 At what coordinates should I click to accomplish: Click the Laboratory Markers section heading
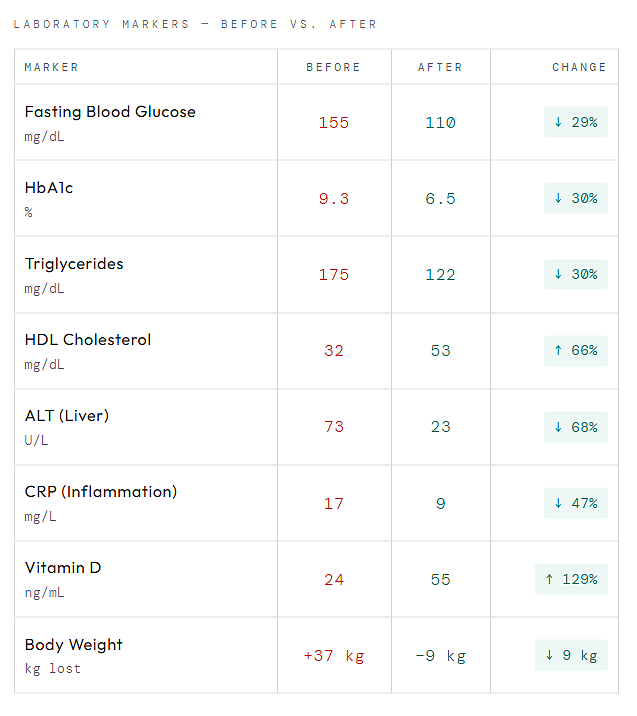coord(195,24)
